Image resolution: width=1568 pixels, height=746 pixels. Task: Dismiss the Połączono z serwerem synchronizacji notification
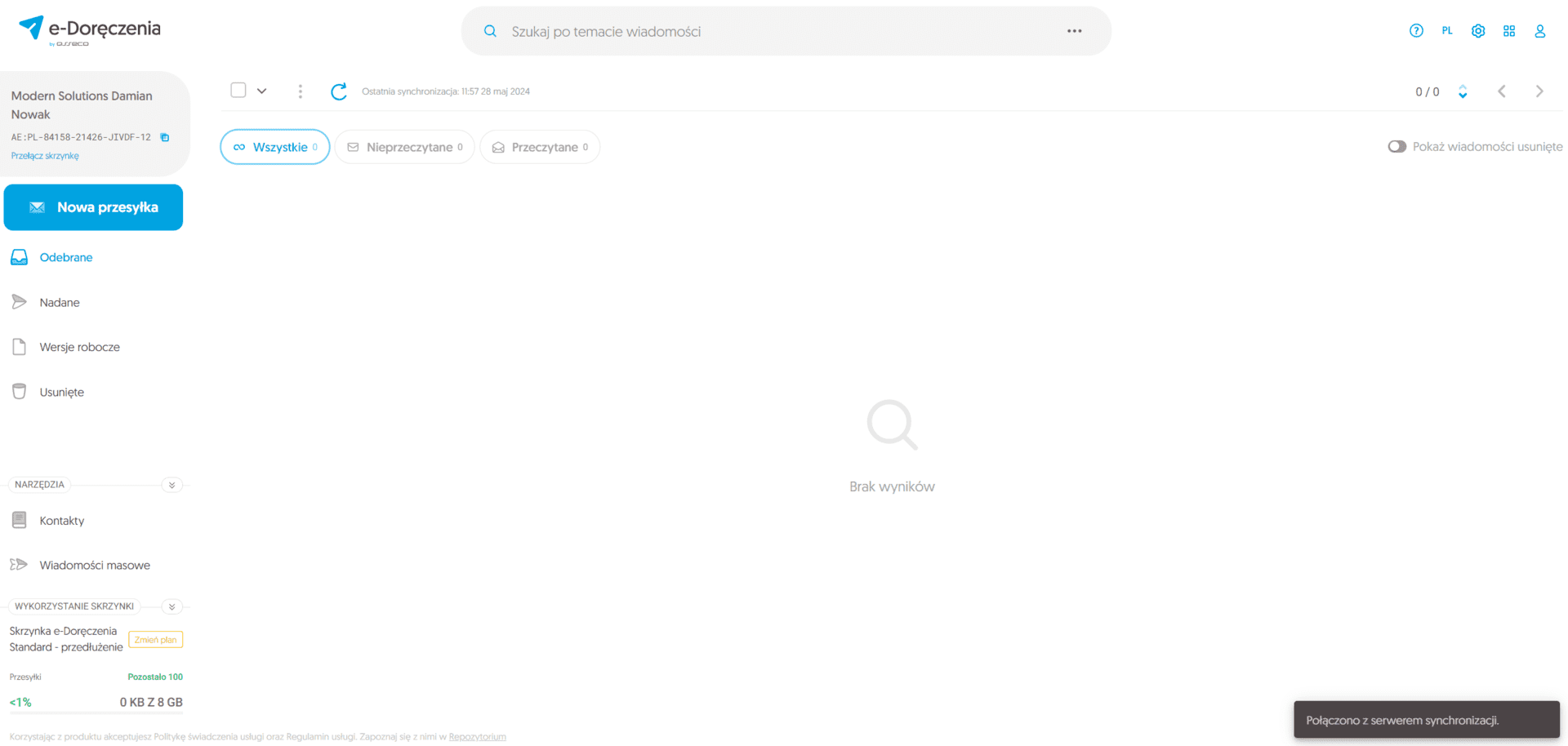click(1427, 720)
